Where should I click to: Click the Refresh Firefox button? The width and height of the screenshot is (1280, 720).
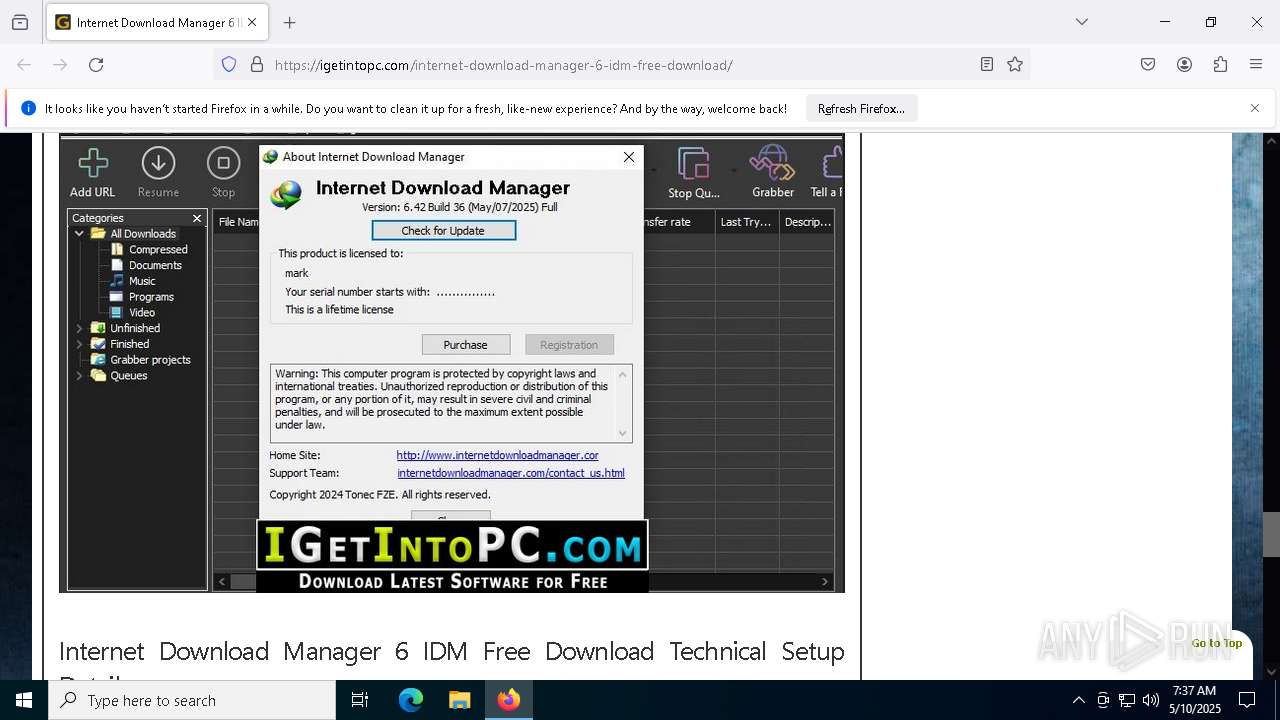[861, 108]
